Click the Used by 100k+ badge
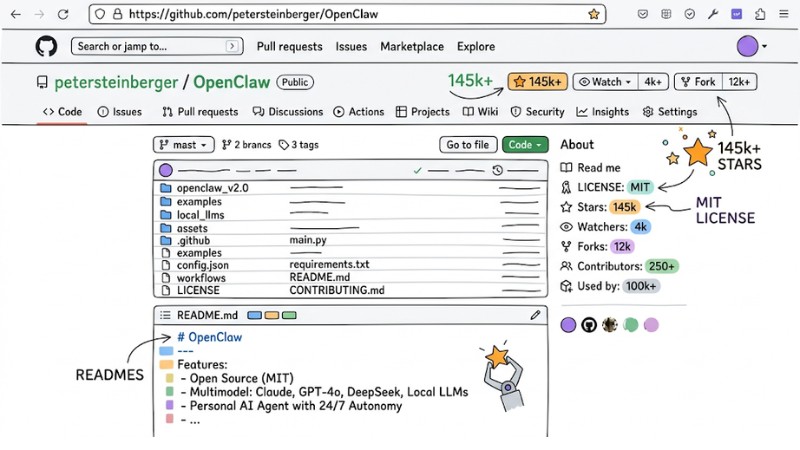800x450 pixels. click(x=641, y=286)
